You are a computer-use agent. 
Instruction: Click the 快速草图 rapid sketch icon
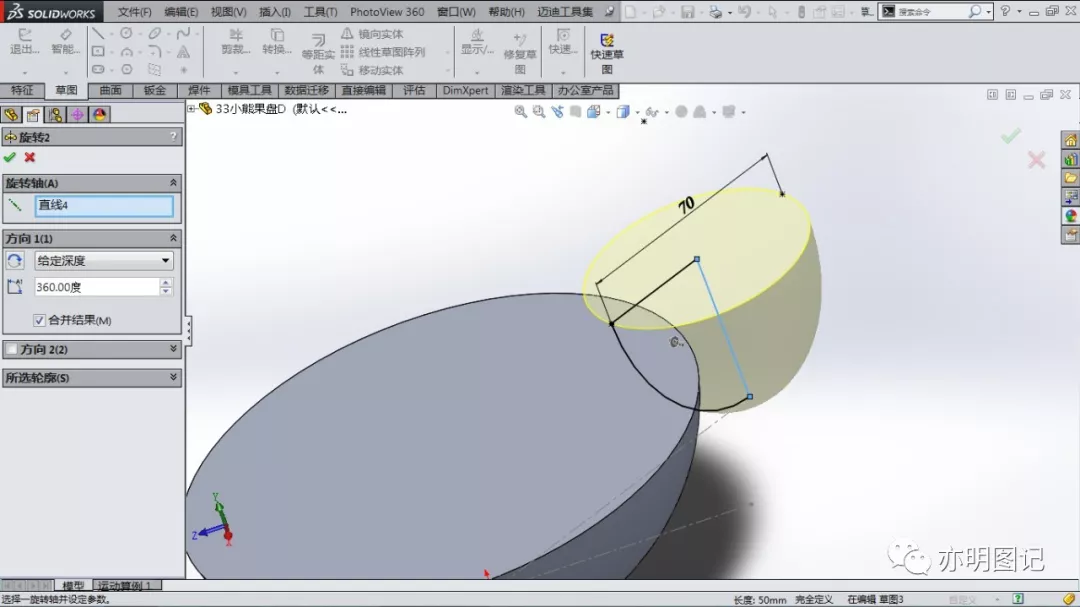pos(607,53)
